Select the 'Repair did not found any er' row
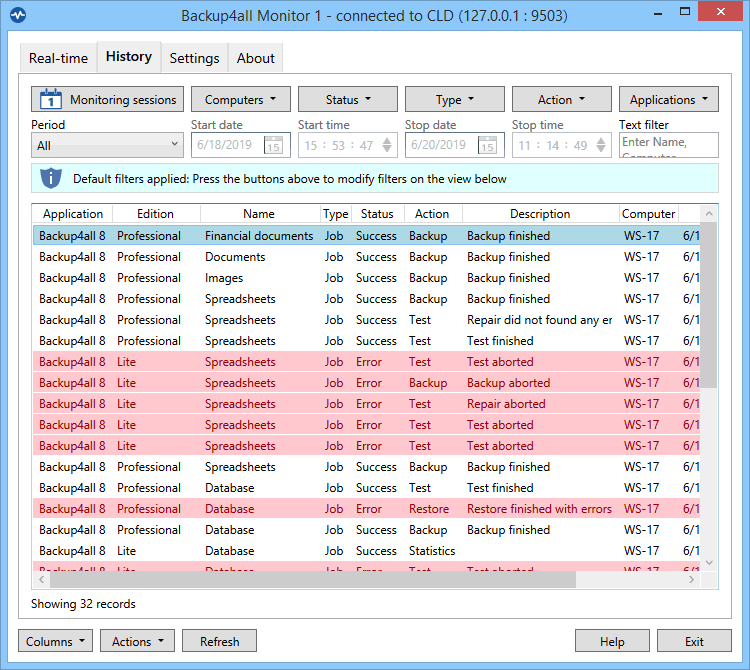Screen dimensions: 750x670 pos(366,320)
